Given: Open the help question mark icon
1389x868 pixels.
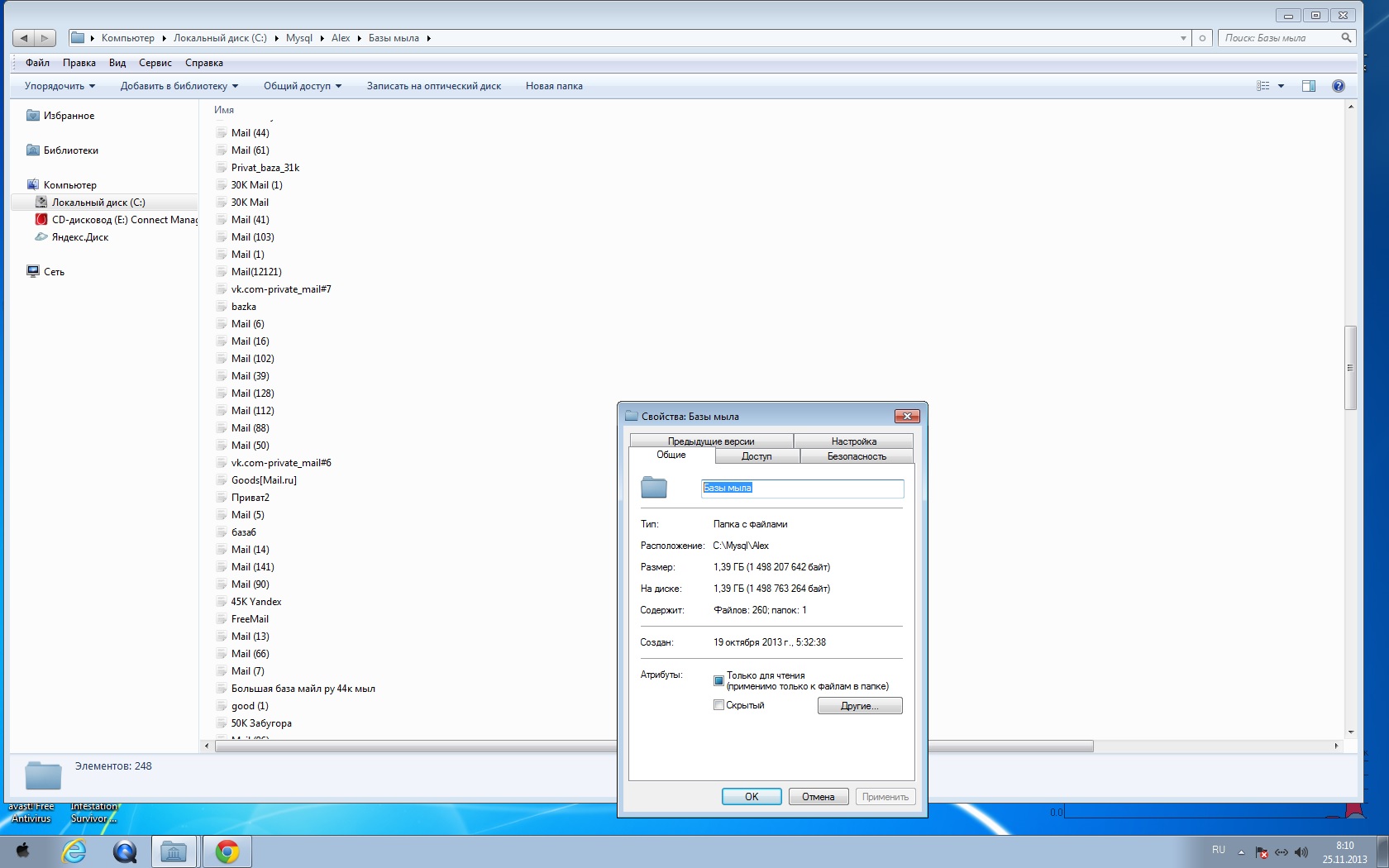Looking at the screenshot, I should coord(1339,86).
